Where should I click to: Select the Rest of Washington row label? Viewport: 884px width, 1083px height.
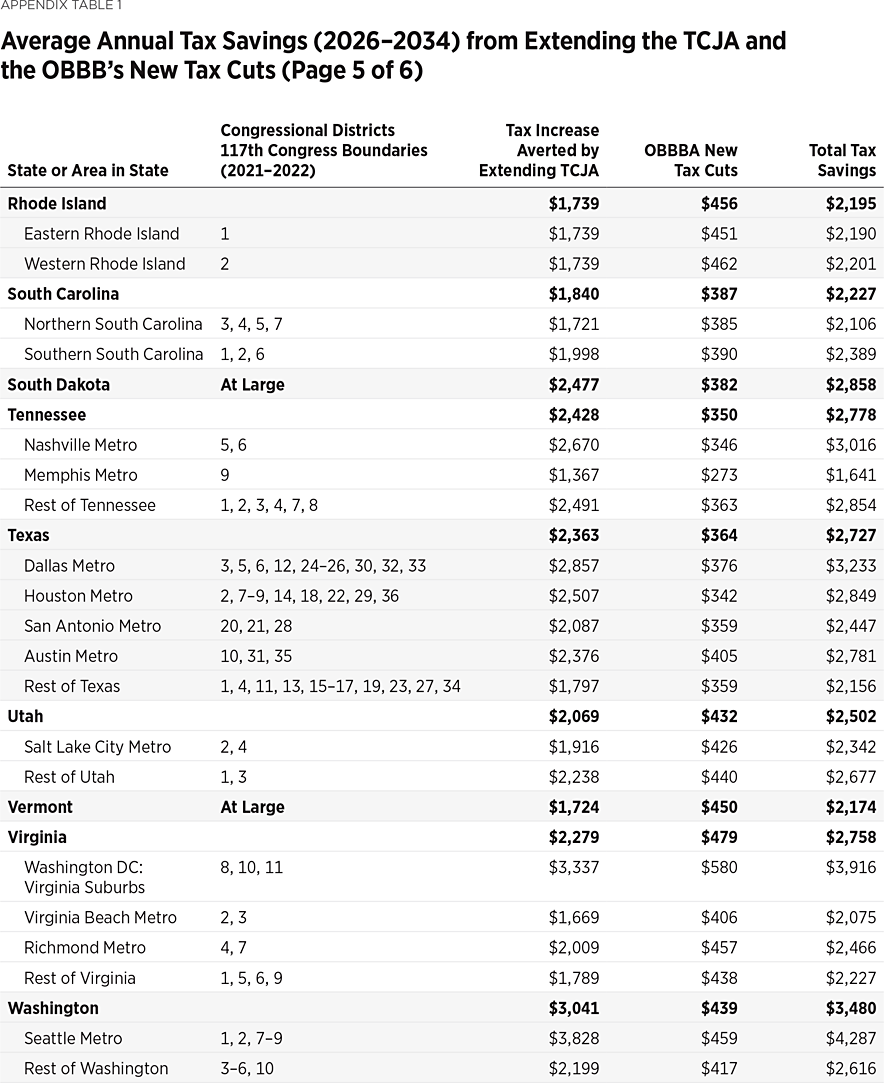(x=96, y=1068)
